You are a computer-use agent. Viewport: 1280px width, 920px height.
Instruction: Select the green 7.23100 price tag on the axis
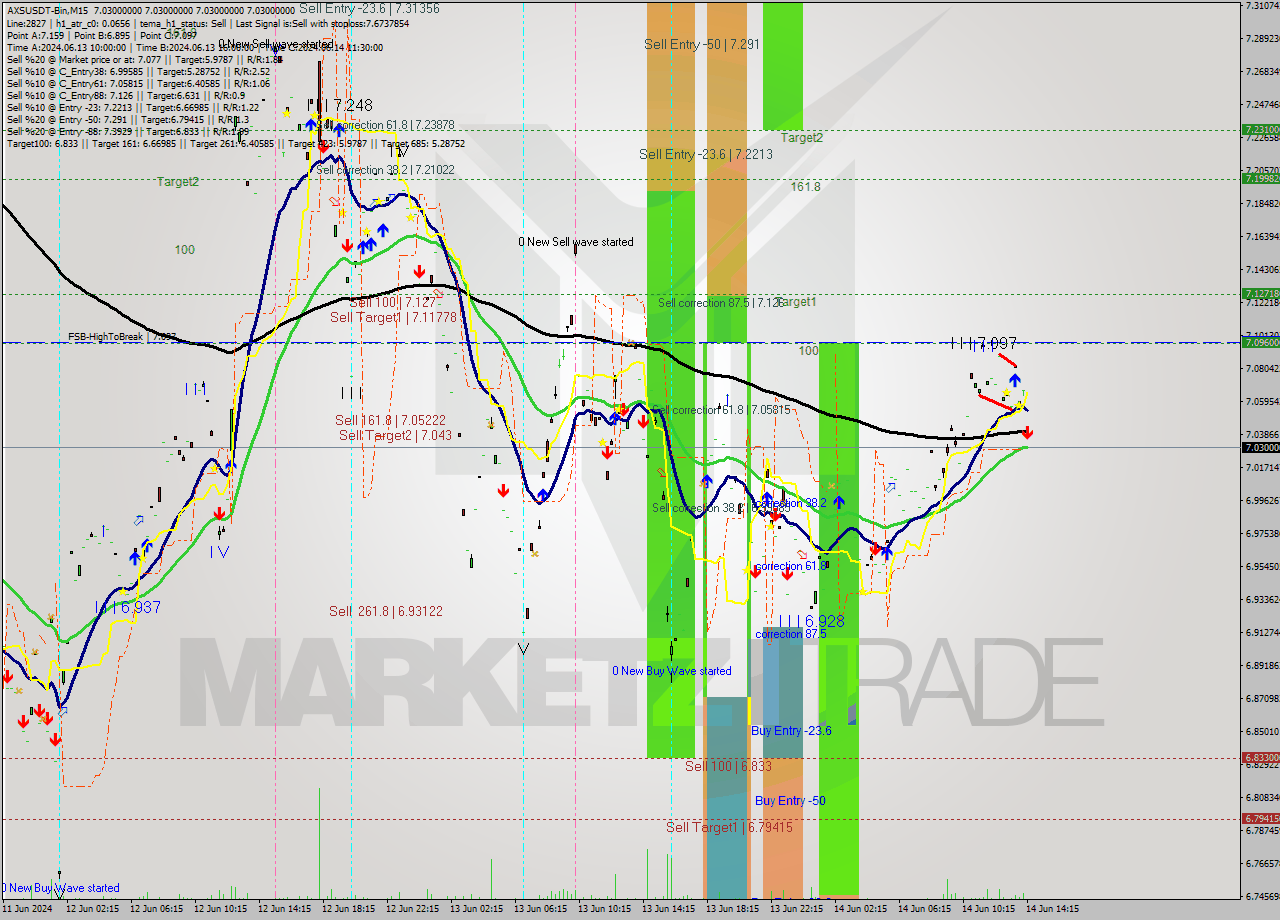pyautogui.click(x=1260, y=130)
